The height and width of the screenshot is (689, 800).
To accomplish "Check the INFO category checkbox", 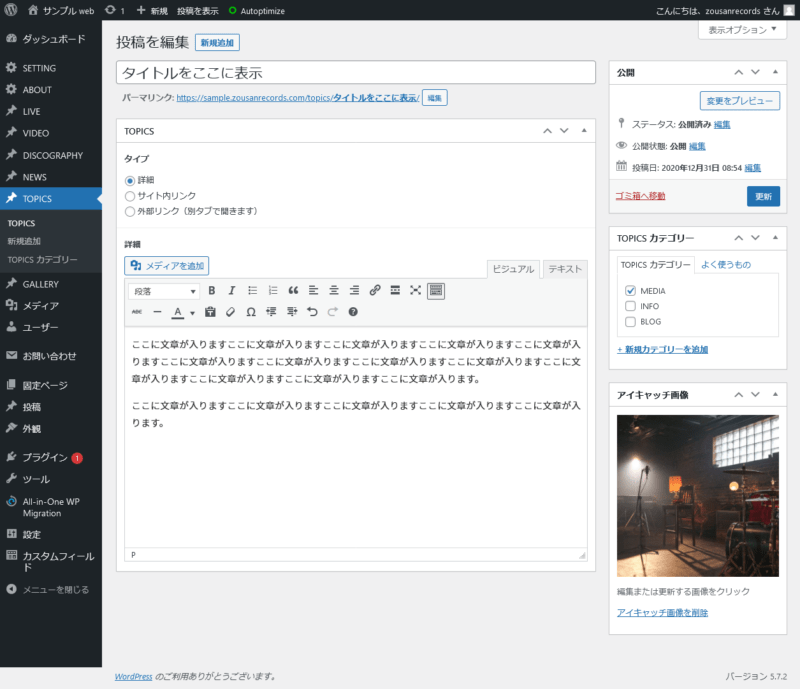I will (x=630, y=306).
